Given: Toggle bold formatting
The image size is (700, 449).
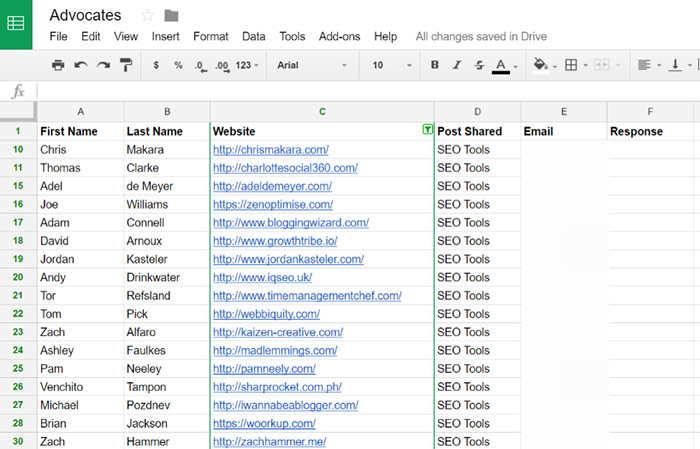Looking at the screenshot, I should click(x=434, y=65).
